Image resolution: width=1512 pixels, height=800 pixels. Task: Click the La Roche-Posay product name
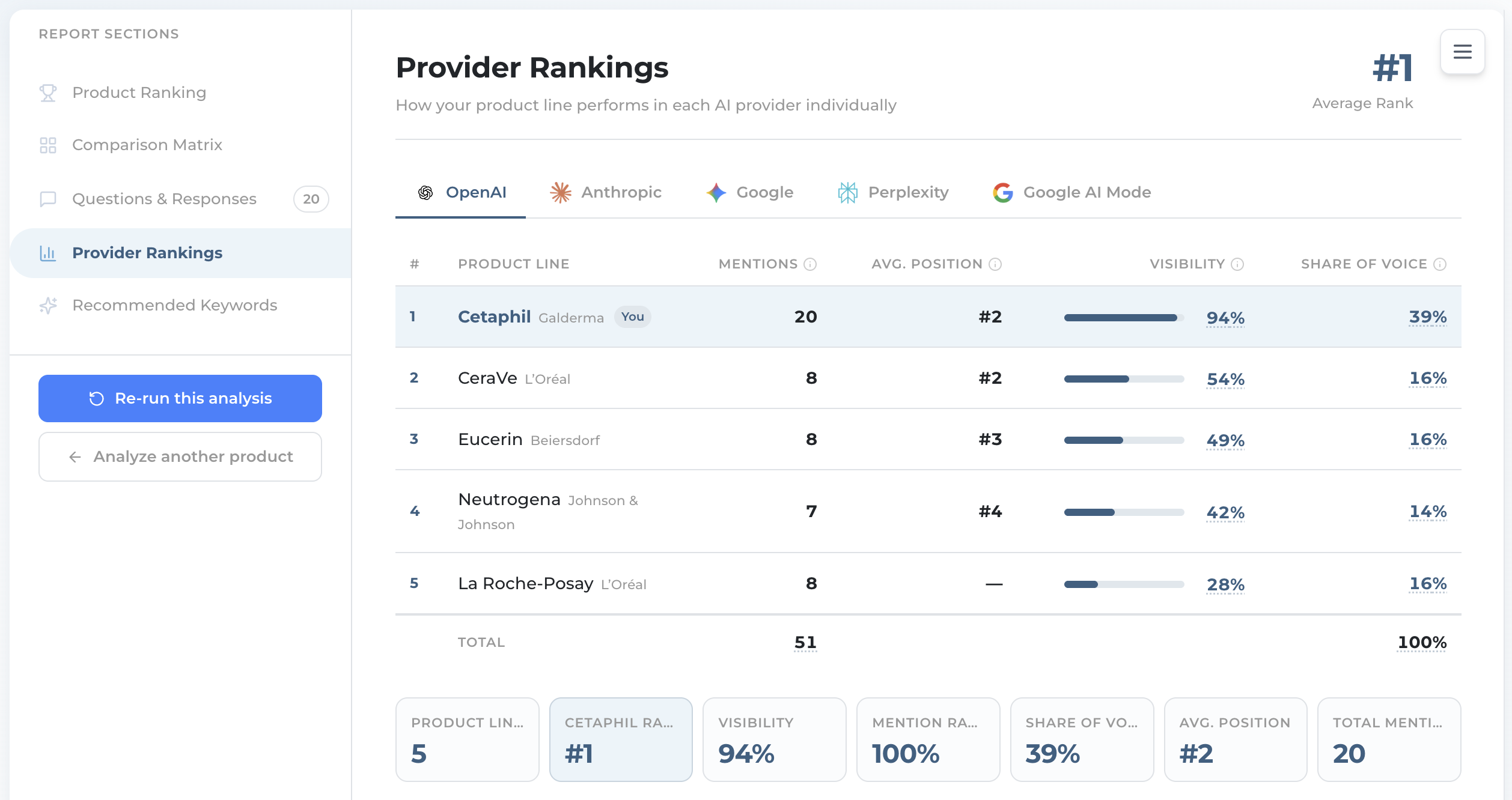526,583
